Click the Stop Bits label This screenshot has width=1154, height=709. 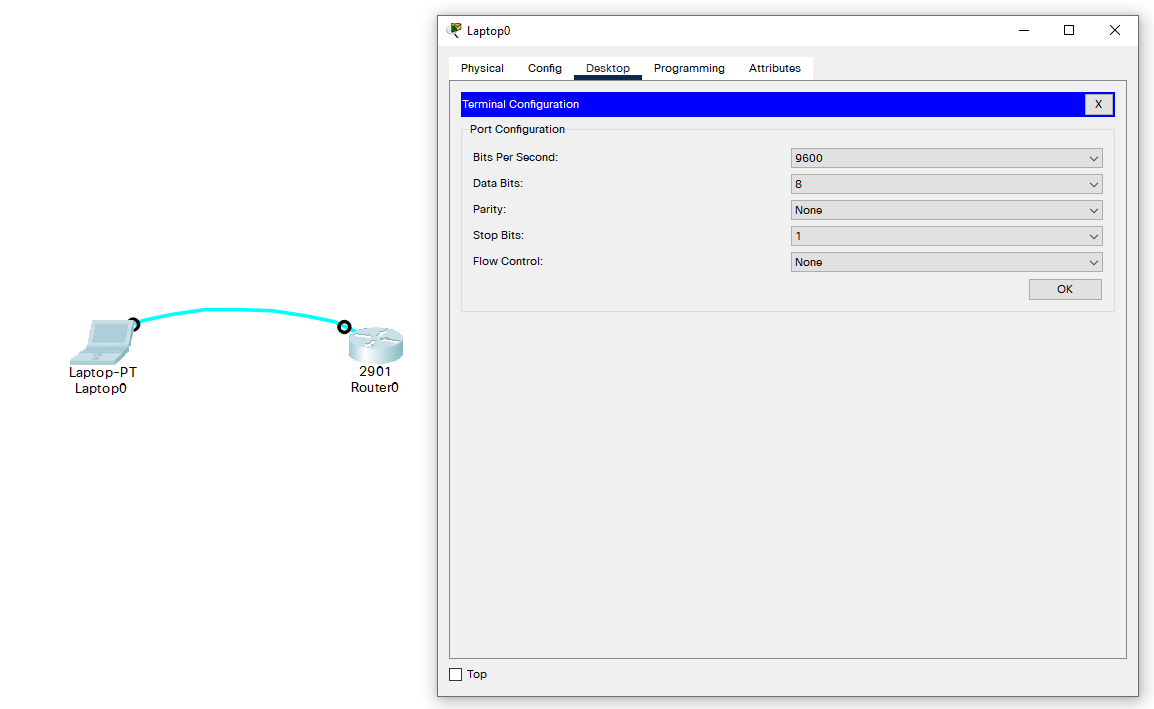pos(498,236)
